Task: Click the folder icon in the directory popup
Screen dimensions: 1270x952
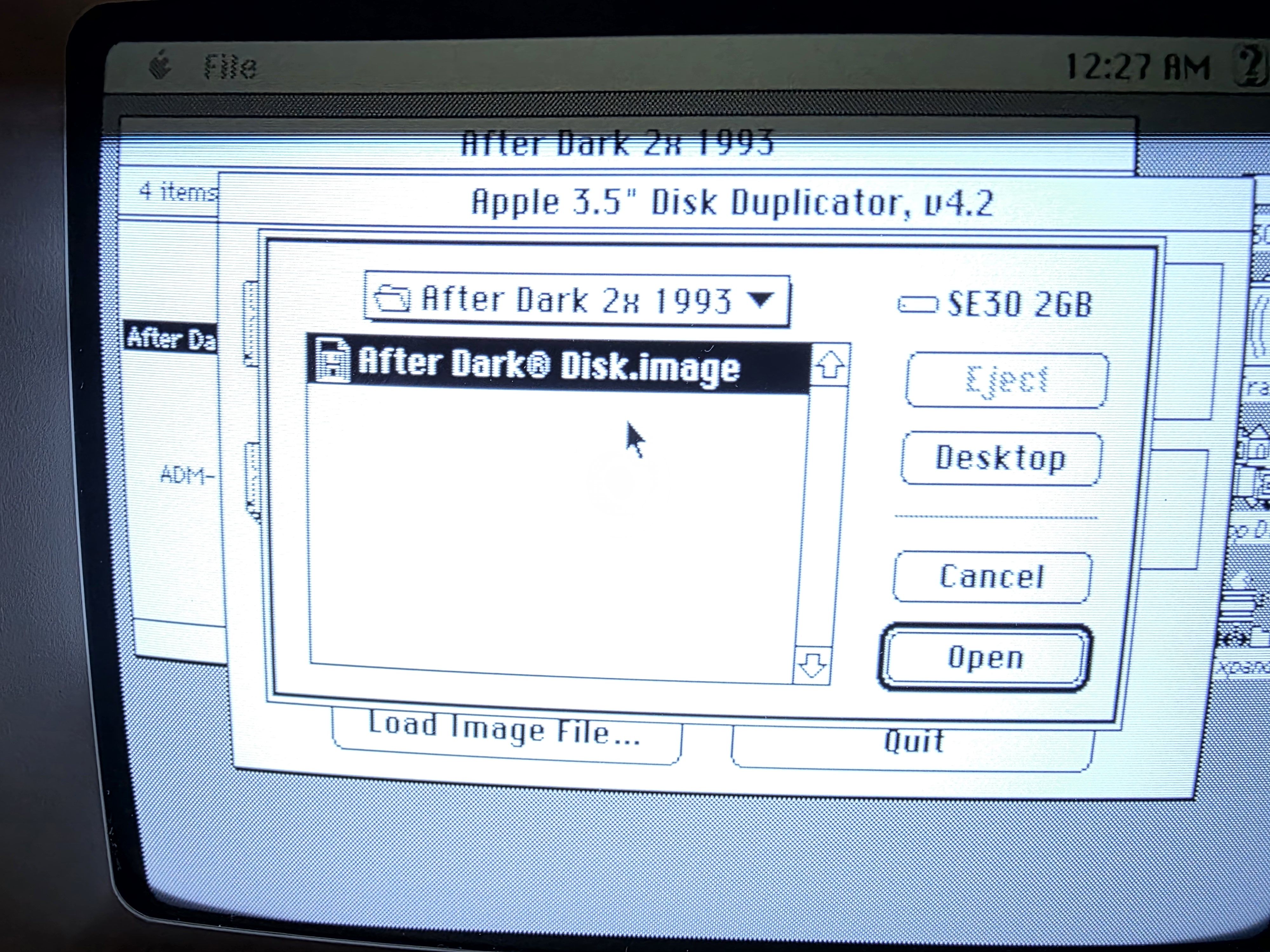Action: [392, 299]
